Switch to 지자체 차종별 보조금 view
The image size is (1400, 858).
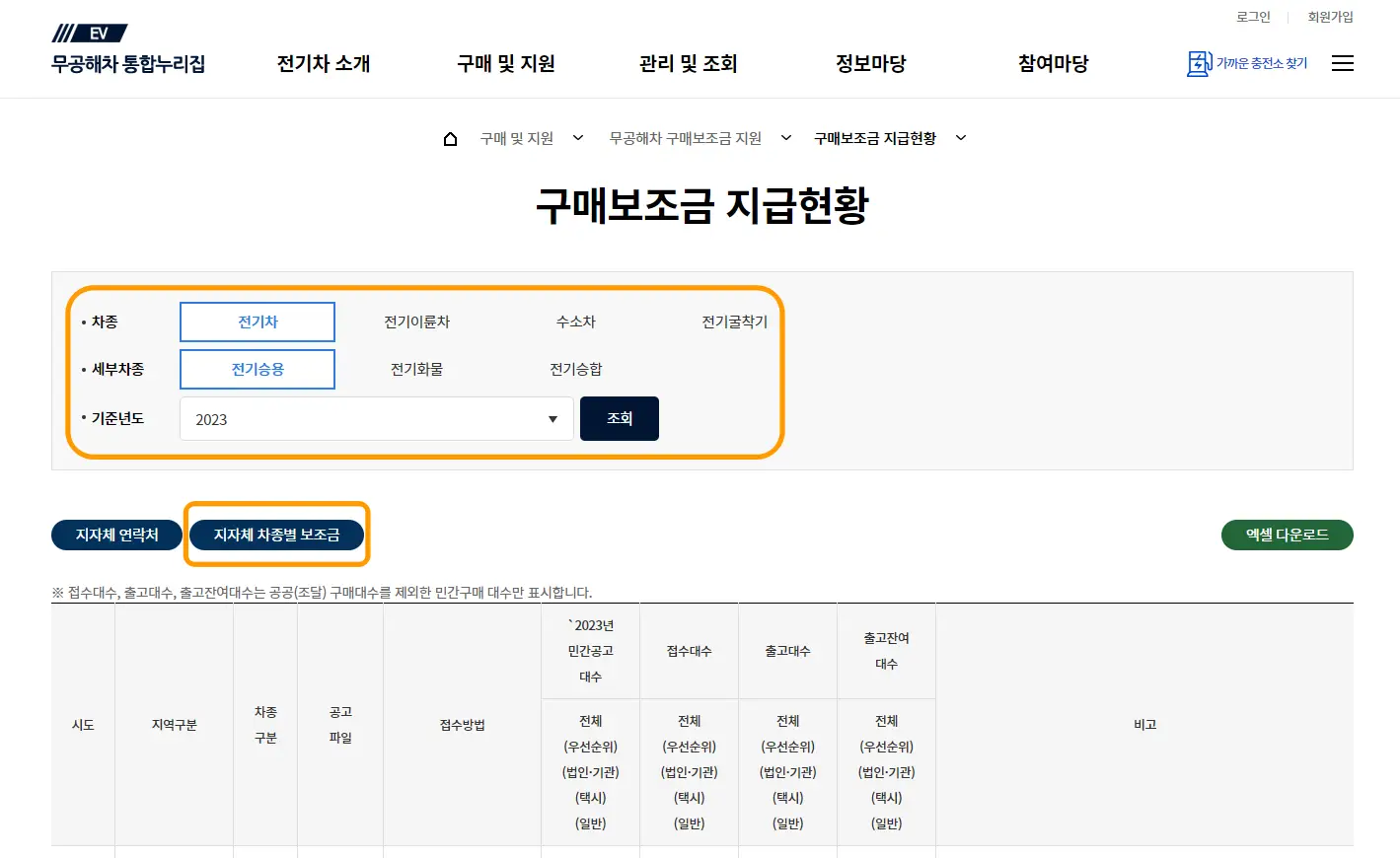(x=276, y=535)
